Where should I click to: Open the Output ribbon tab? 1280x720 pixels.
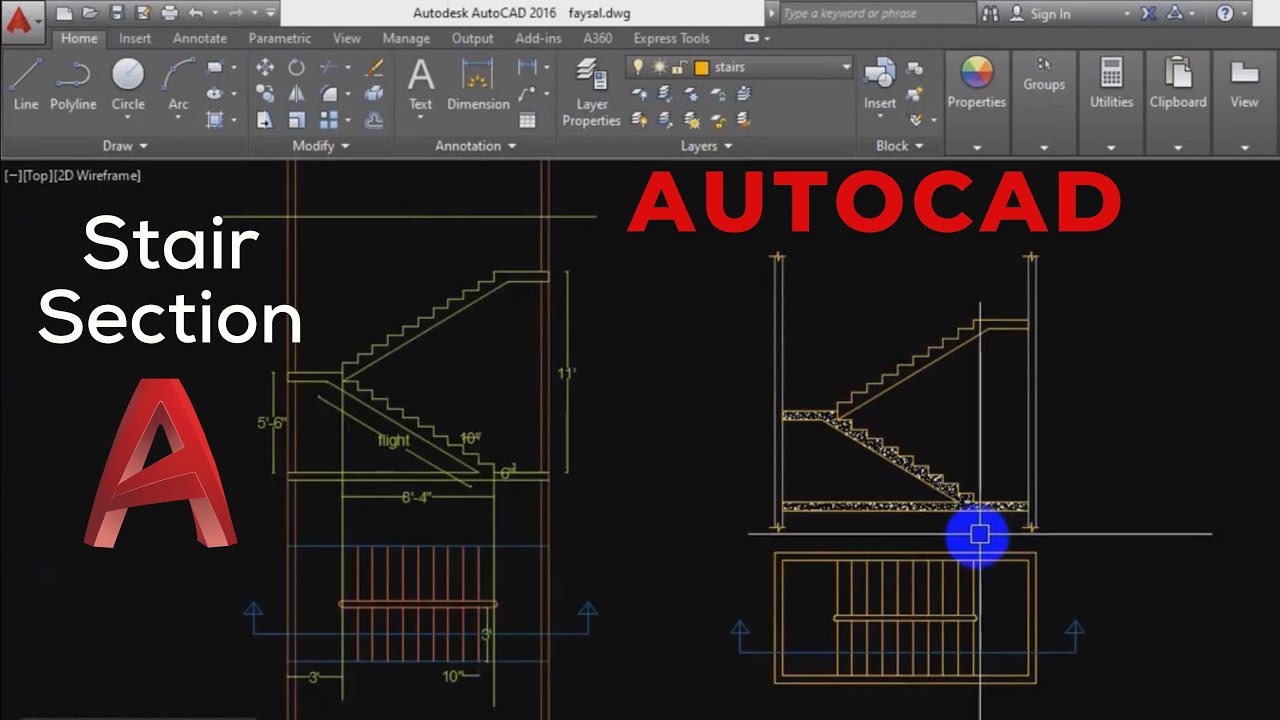pos(472,38)
